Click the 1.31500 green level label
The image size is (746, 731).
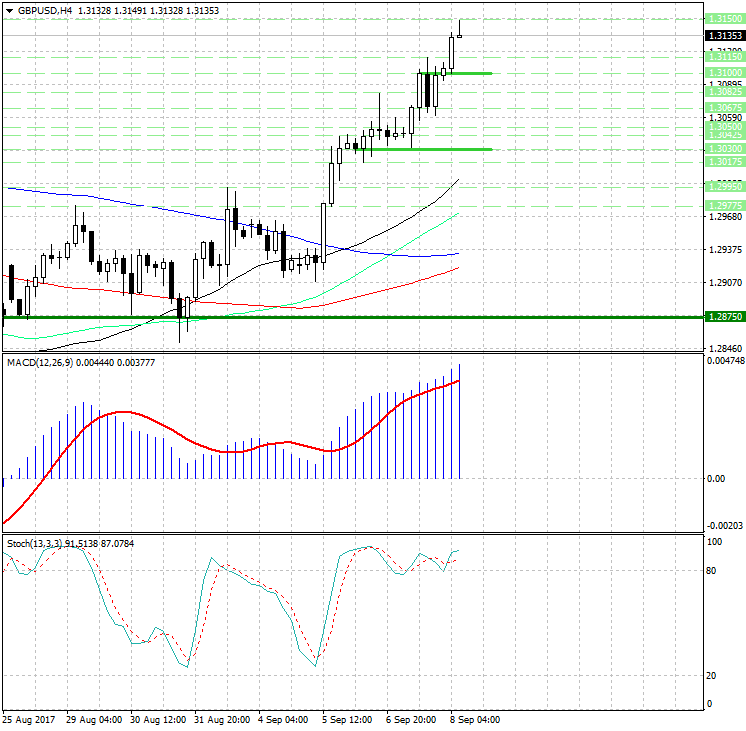pyautogui.click(x=725, y=19)
